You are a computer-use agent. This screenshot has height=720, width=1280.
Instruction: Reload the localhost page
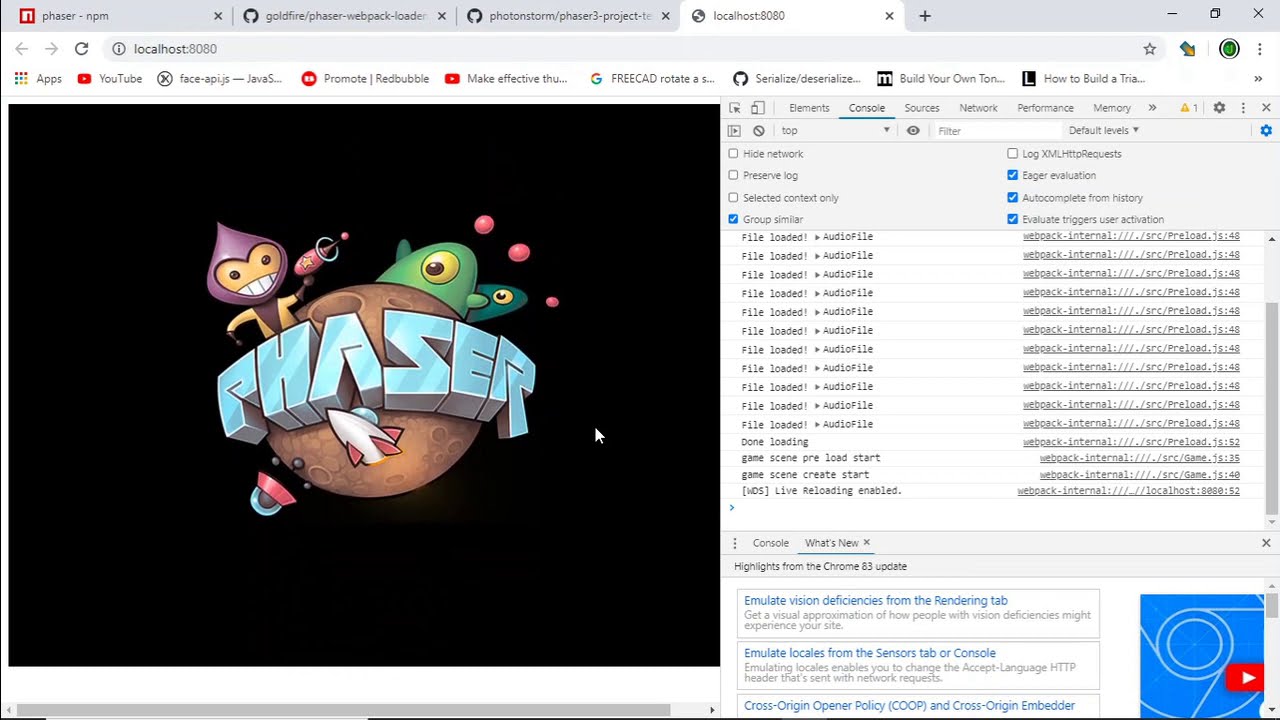coord(81,48)
